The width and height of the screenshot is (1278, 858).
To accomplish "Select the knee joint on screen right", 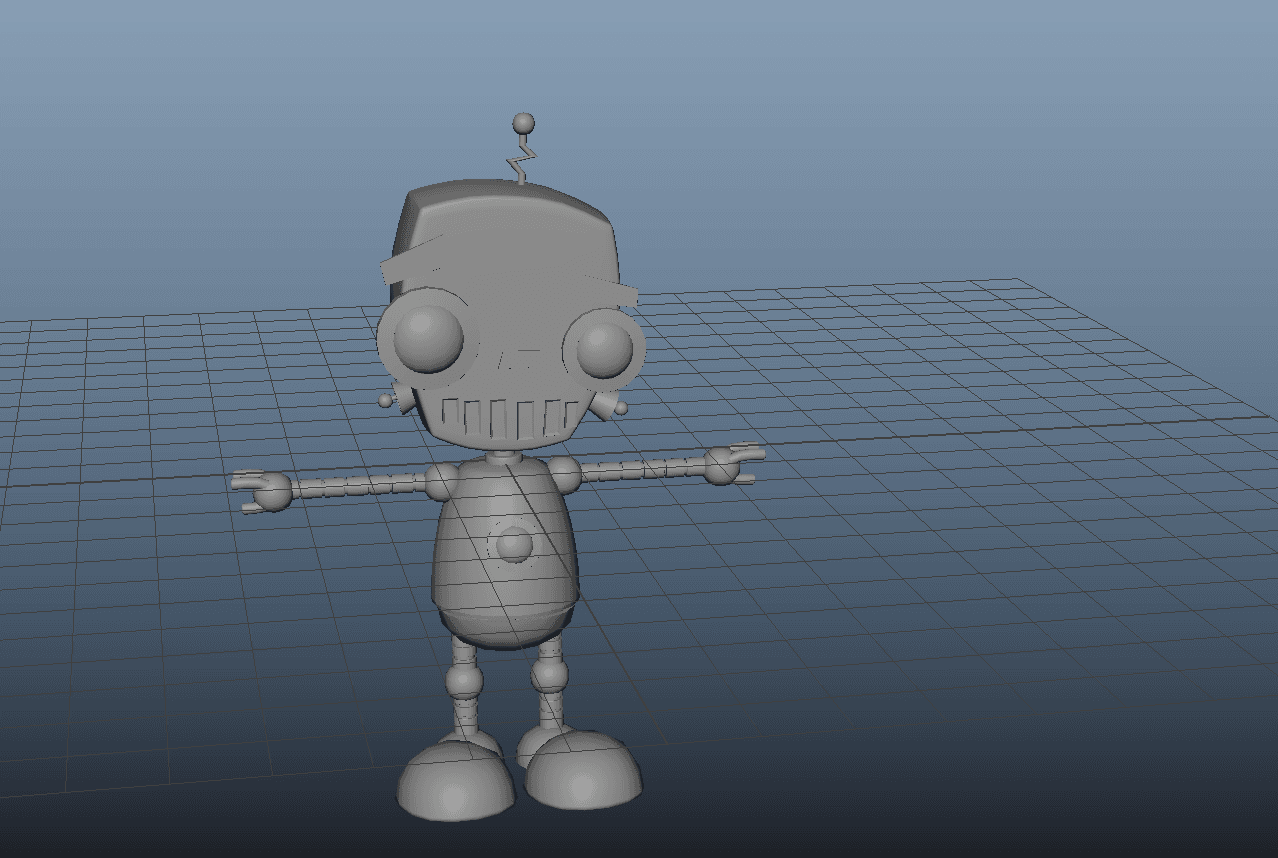I will coord(548,674).
